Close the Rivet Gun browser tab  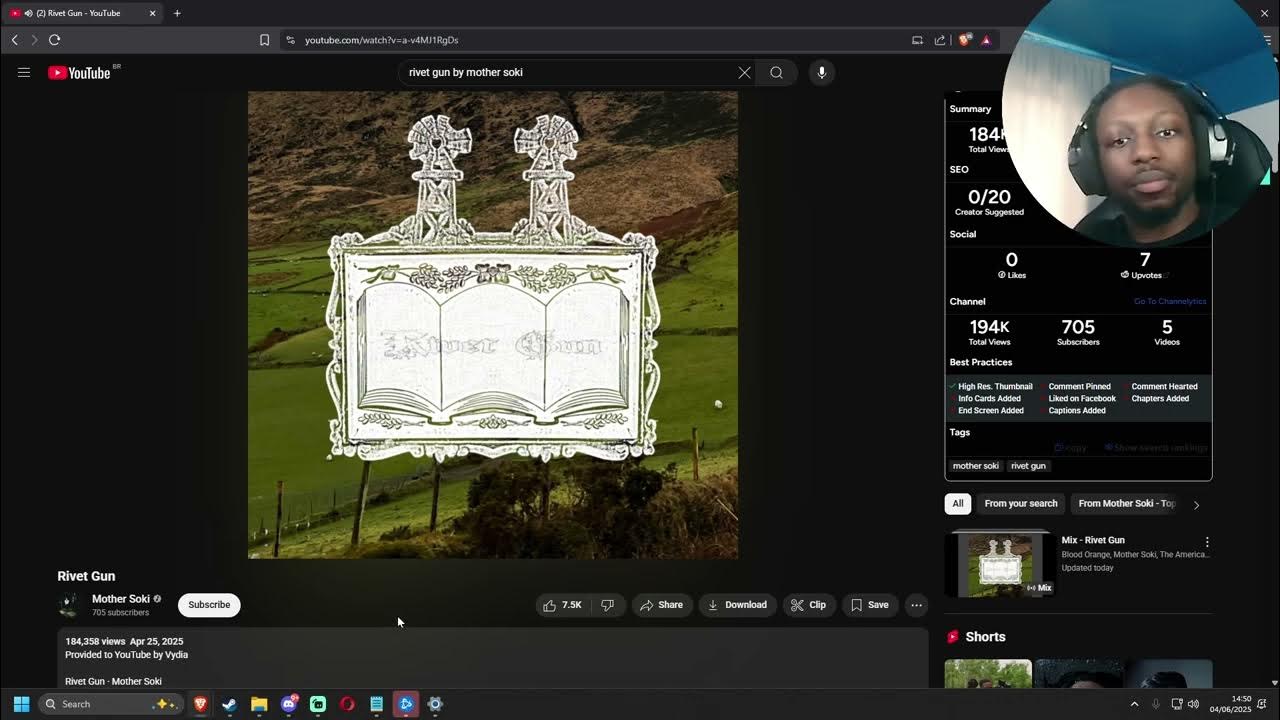point(152,13)
